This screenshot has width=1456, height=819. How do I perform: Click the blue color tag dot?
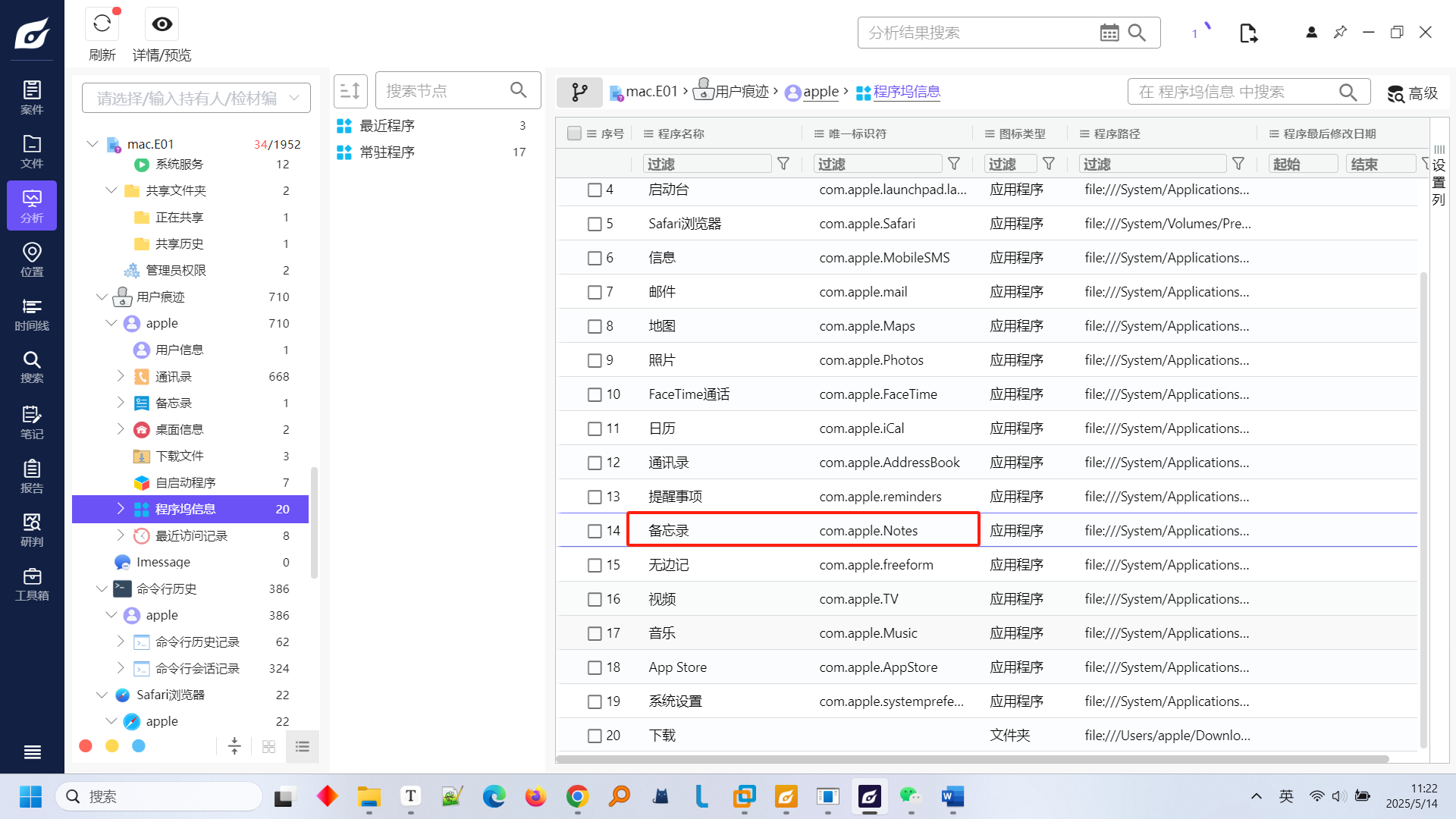139,746
